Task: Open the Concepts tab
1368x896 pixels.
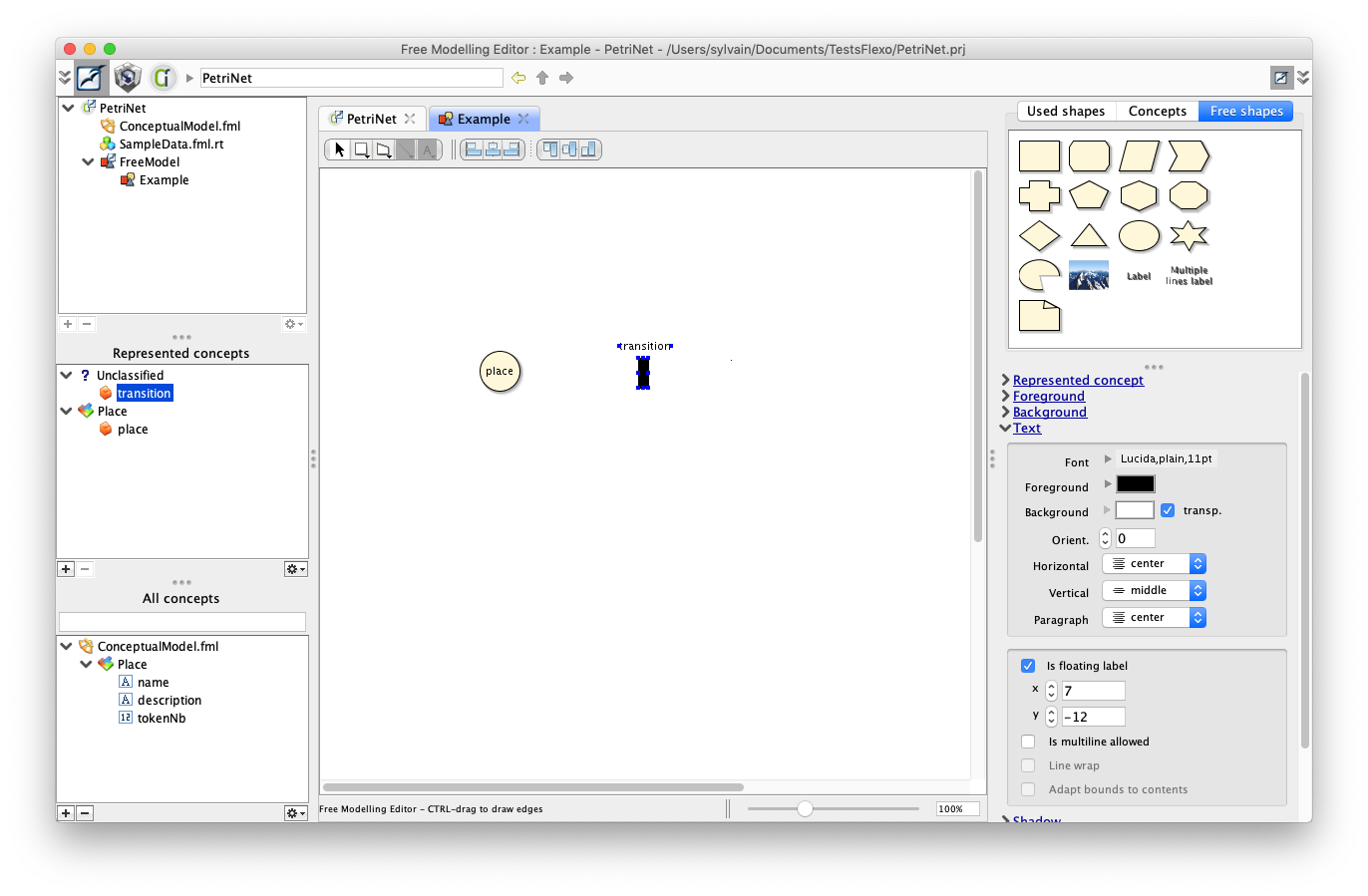Action: pos(1158,112)
